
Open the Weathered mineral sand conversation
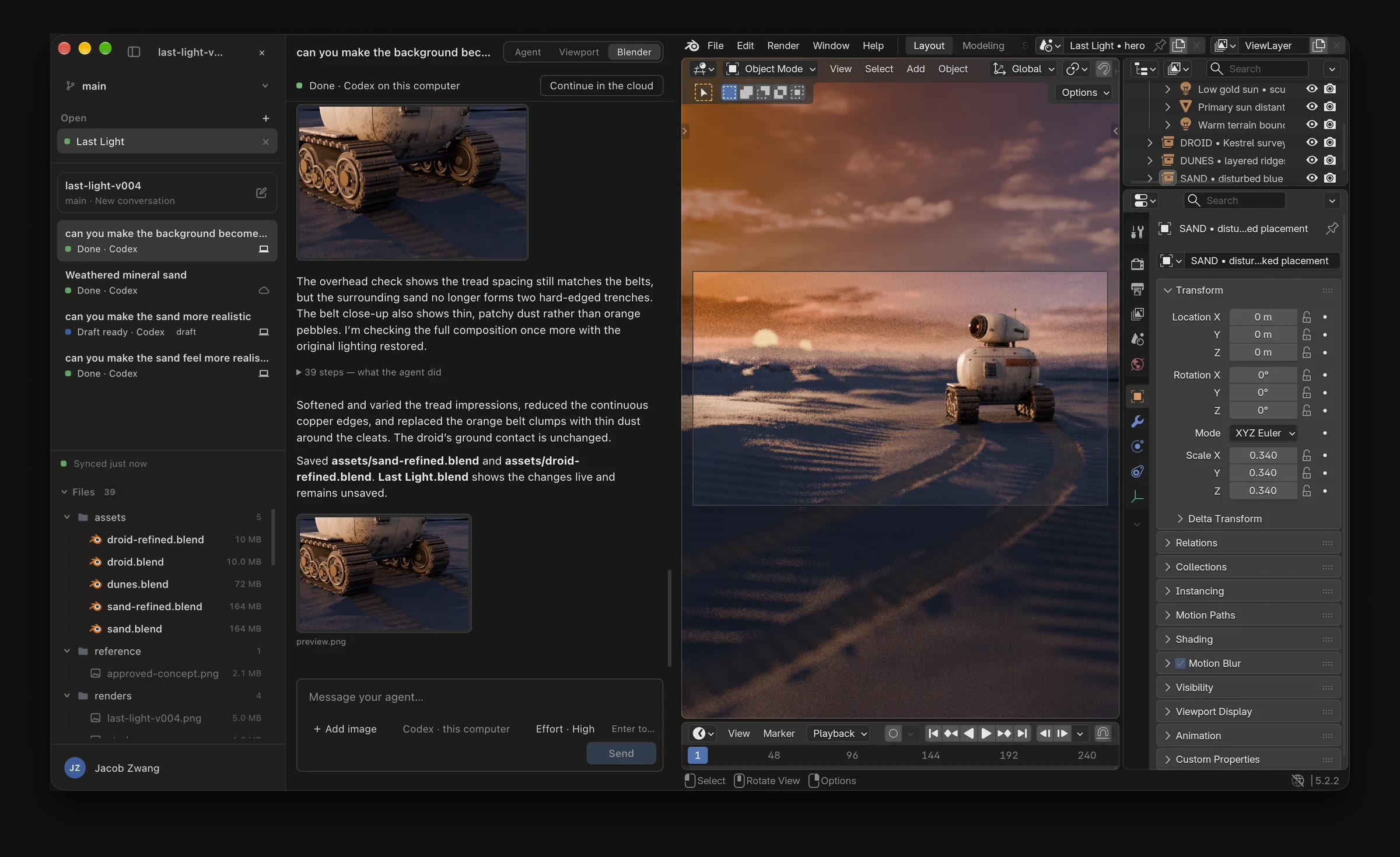click(x=167, y=282)
